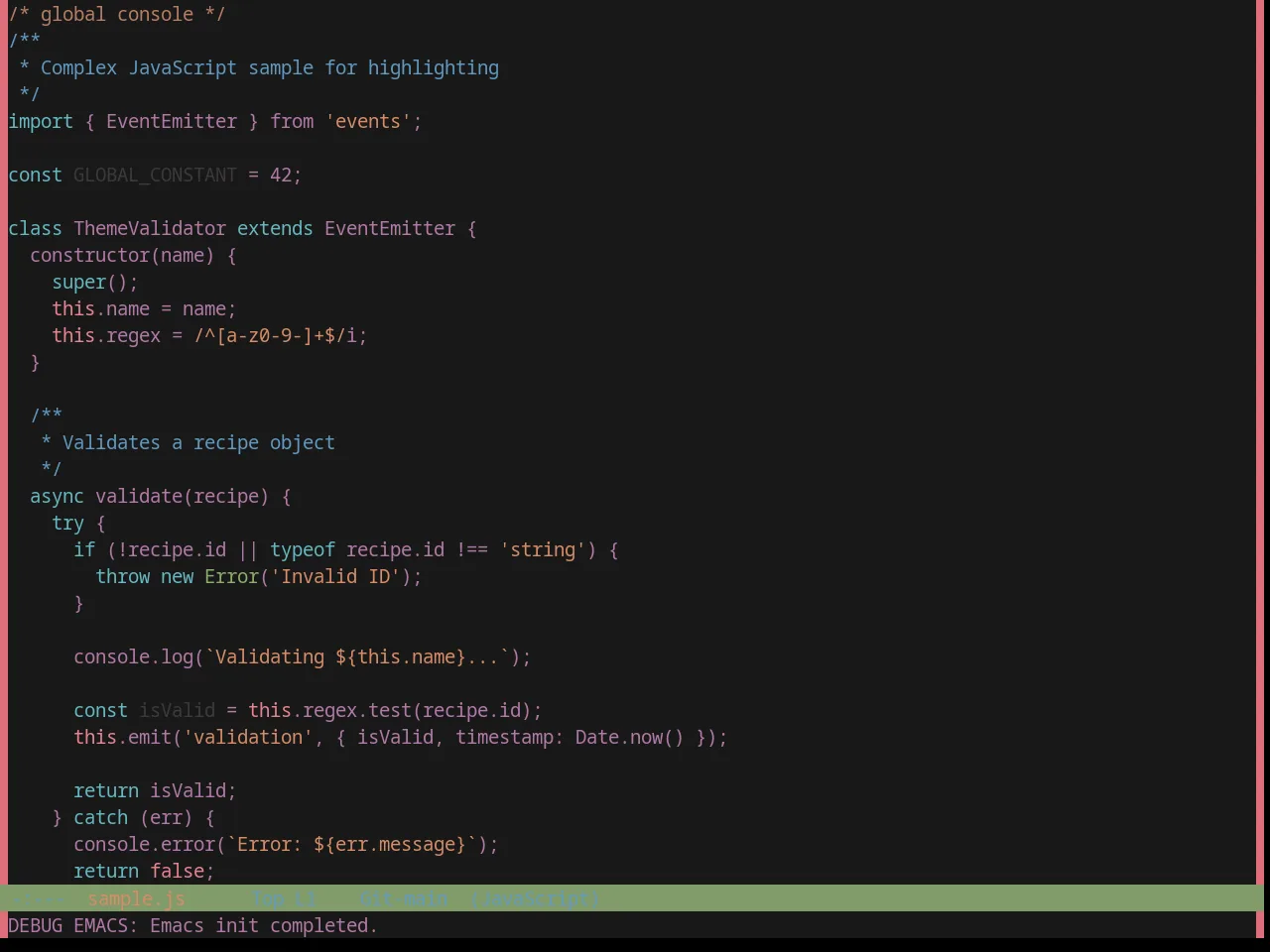
Task: Click the GLOBAL_CONSTANT identifier
Action: (155, 175)
